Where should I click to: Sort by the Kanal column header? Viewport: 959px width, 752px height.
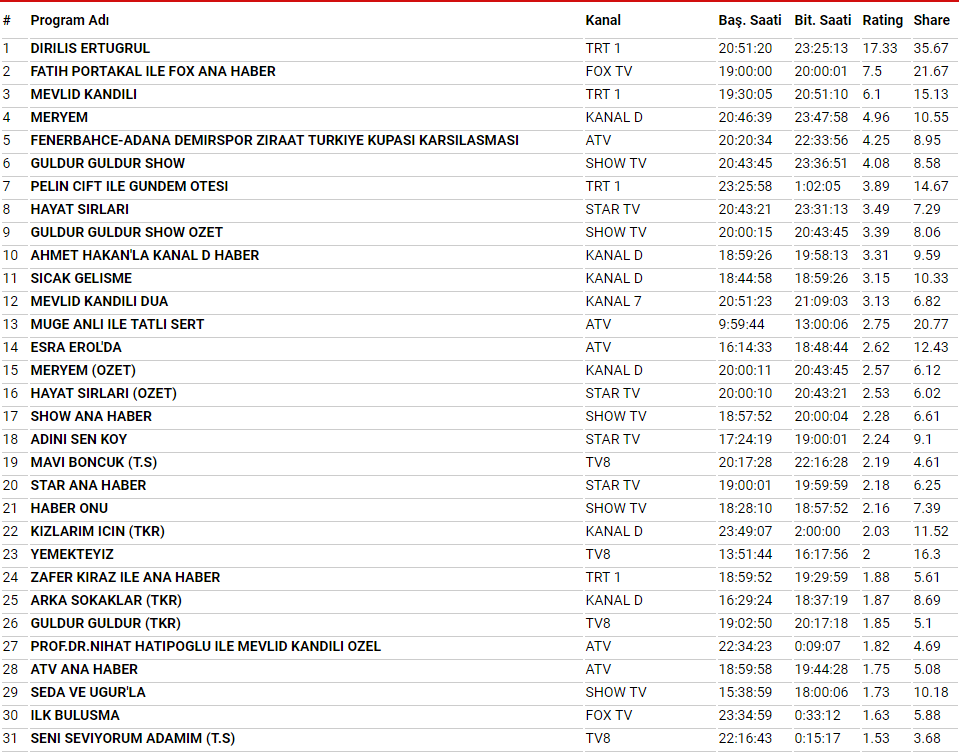pos(603,20)
